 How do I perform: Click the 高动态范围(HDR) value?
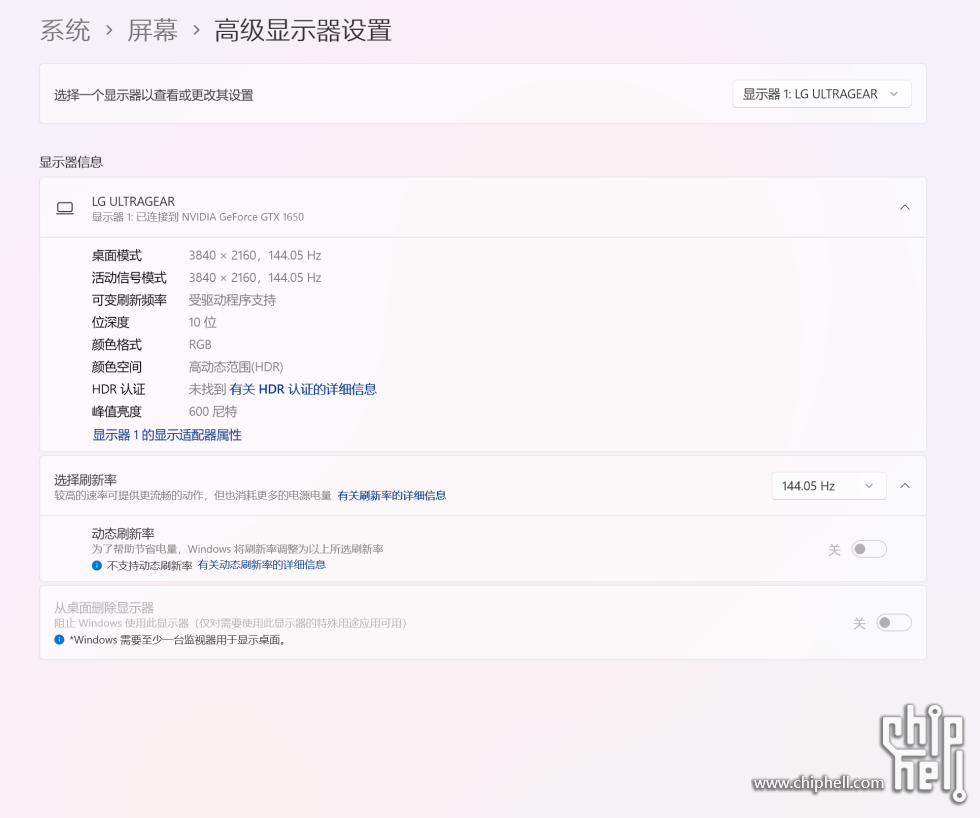click(236, 367)
